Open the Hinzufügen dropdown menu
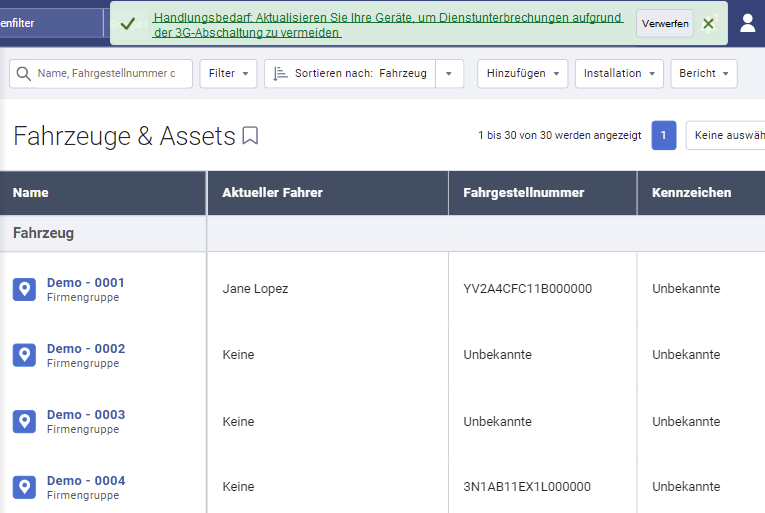This screenshot has height=513, width=765. (x=522, y=74)
